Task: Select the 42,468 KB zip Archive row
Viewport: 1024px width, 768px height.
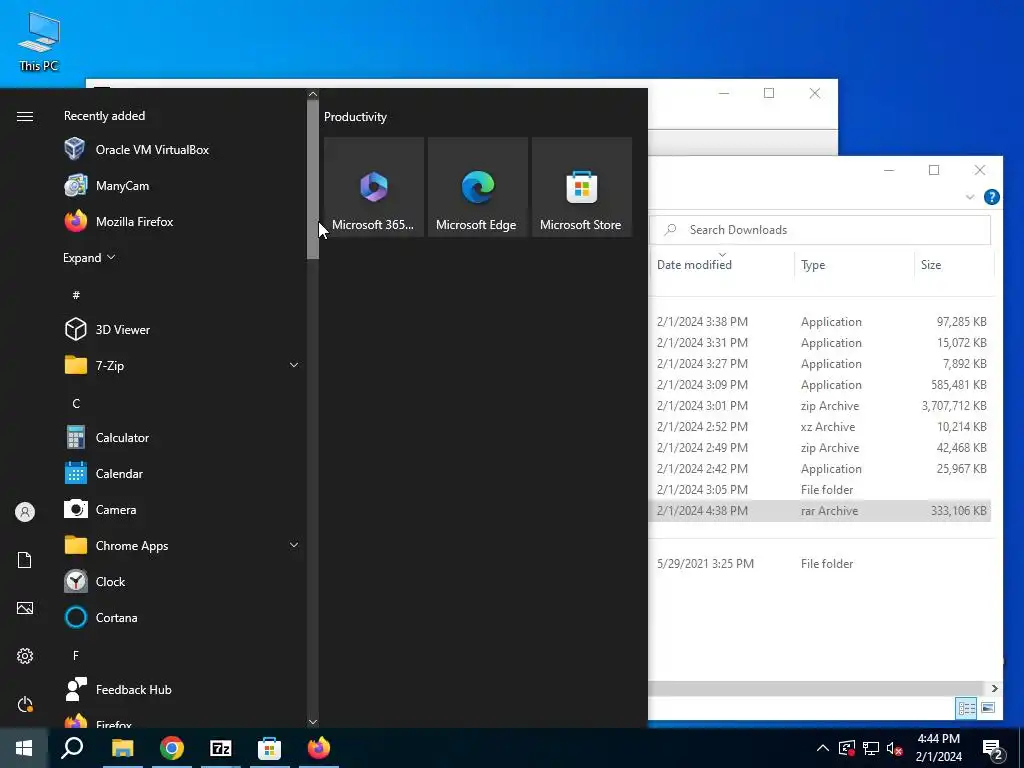Action: click(x=820, y=447)
